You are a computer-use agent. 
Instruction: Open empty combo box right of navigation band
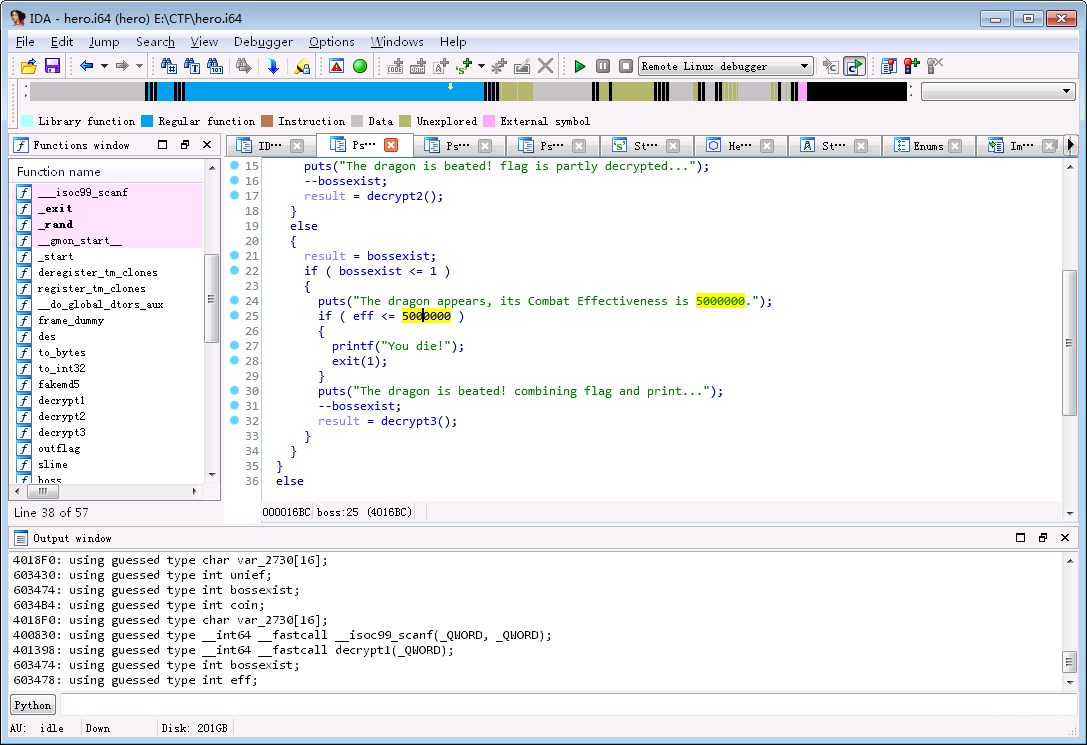[x=998, y=91]
